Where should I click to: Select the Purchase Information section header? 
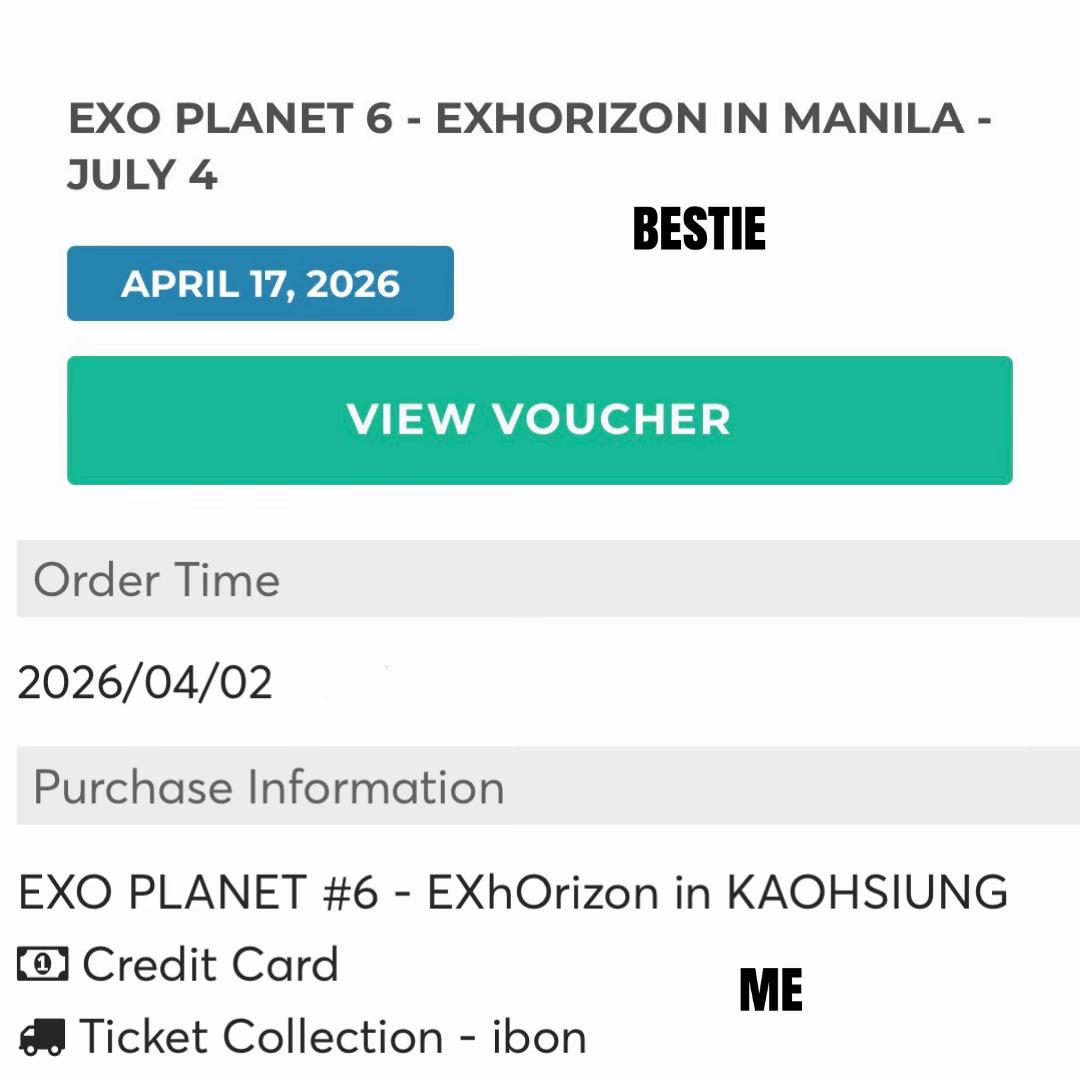point(548,786)
